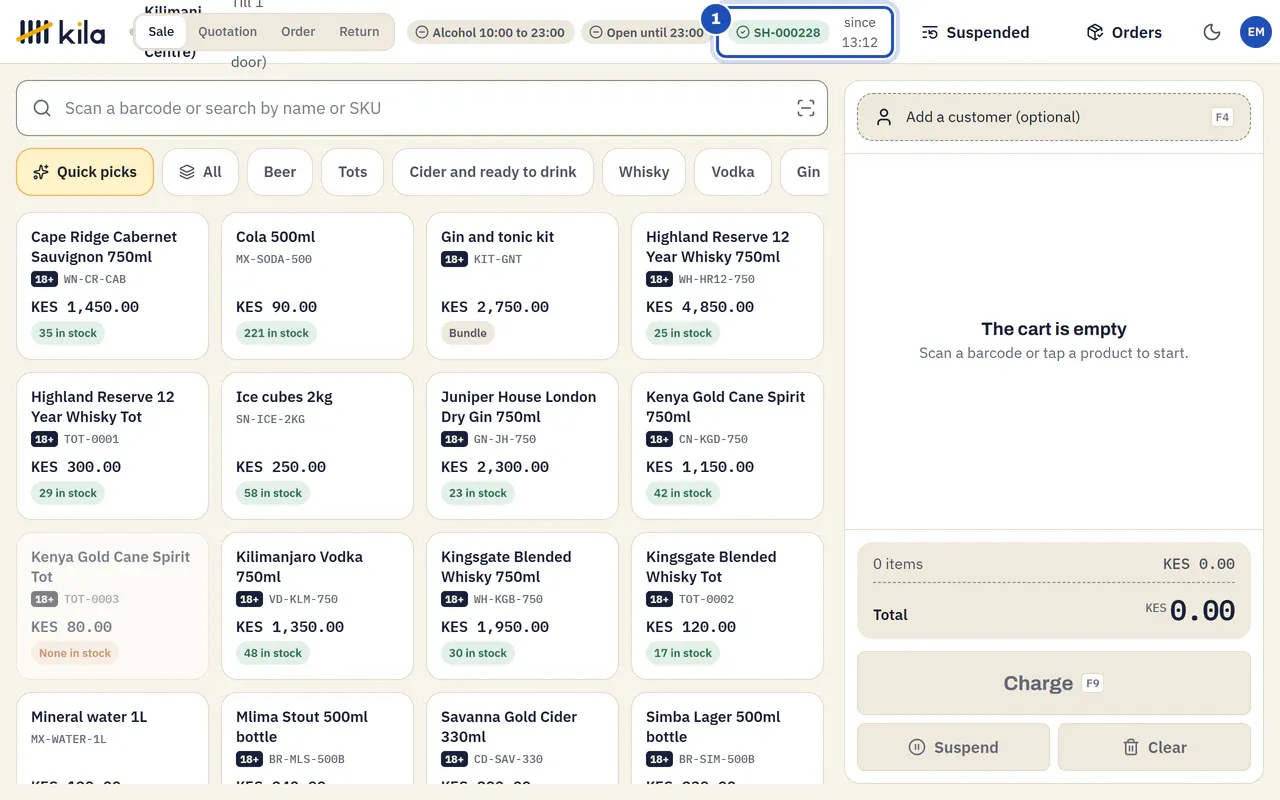Add Cape Ridge Cabernet Sauvignon 750ml to cart
Screen dimensions: 1280x800
pos(112,286)
